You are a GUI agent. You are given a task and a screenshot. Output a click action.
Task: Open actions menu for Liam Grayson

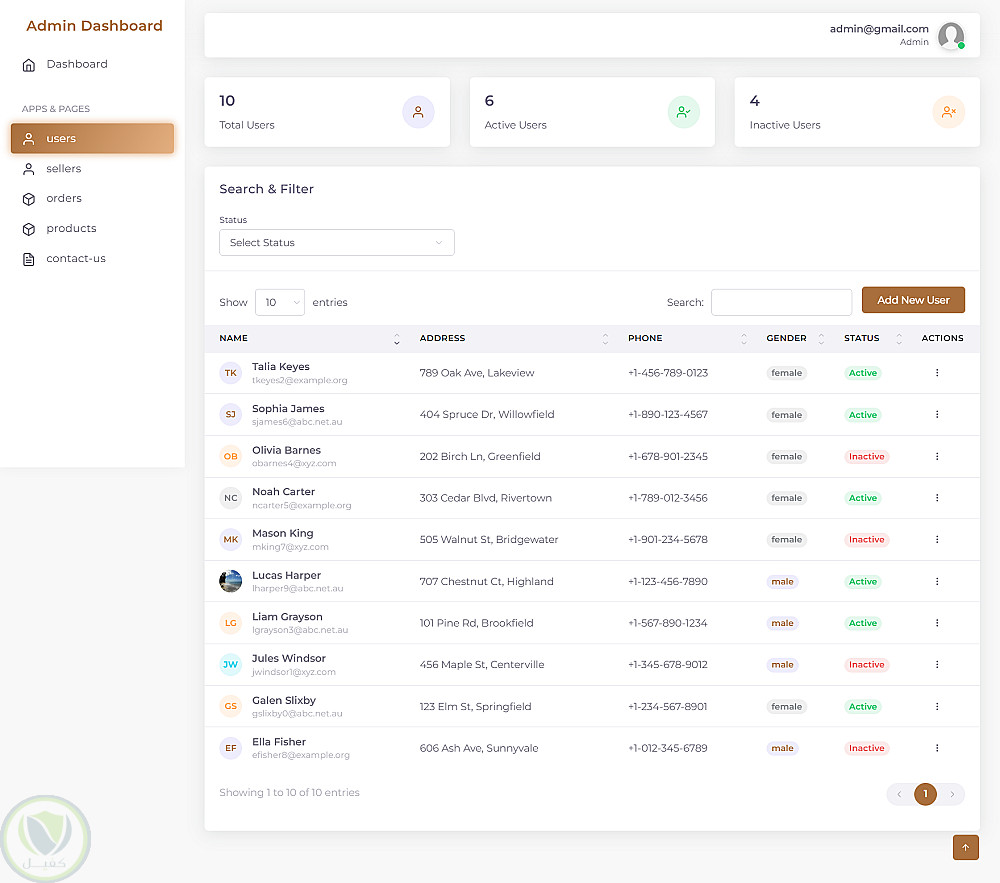tap(937, 623)
